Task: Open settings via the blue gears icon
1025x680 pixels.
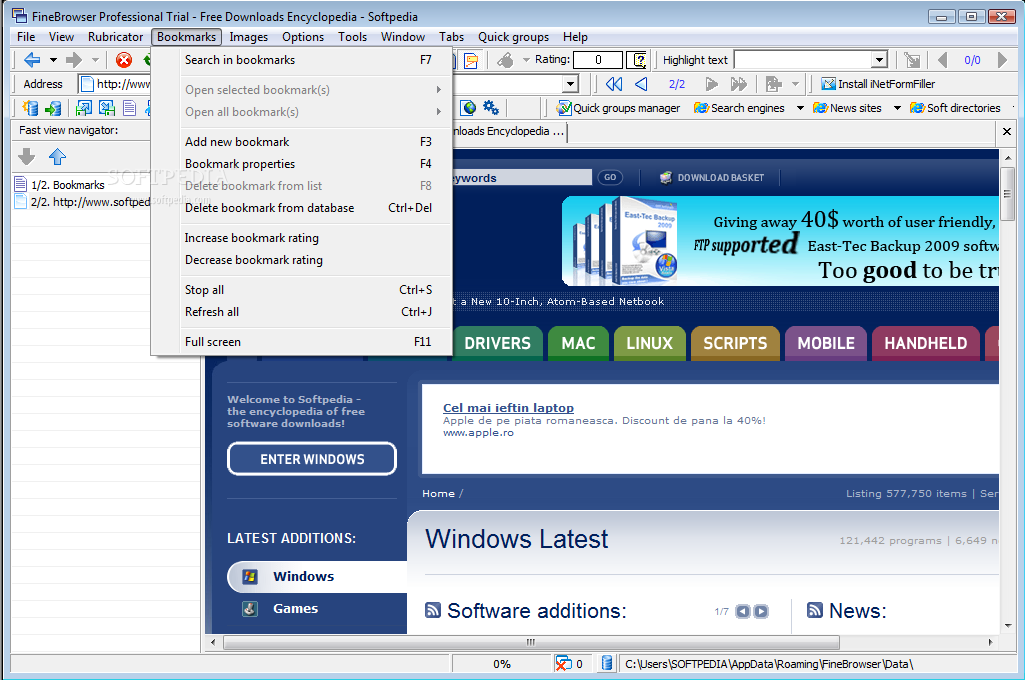Action: pos(490,108)
